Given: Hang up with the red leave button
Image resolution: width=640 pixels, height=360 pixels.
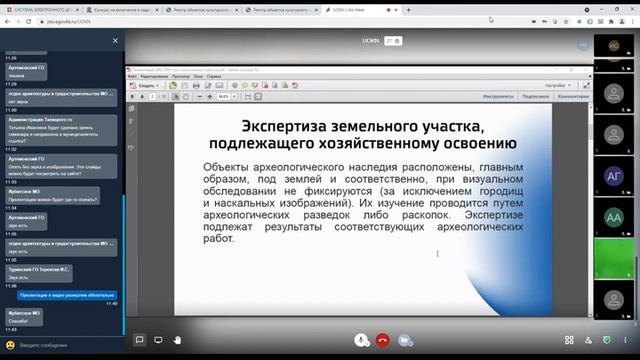Looking at the screenshot, I should (x=383, y=340).
